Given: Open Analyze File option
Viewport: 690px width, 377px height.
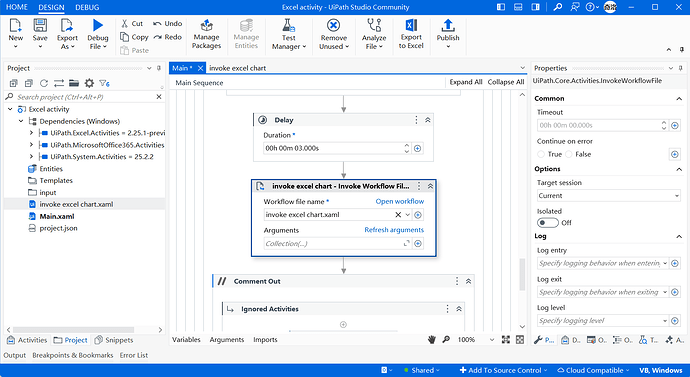Looking at the screenshot, I should [x=374, y=34].
